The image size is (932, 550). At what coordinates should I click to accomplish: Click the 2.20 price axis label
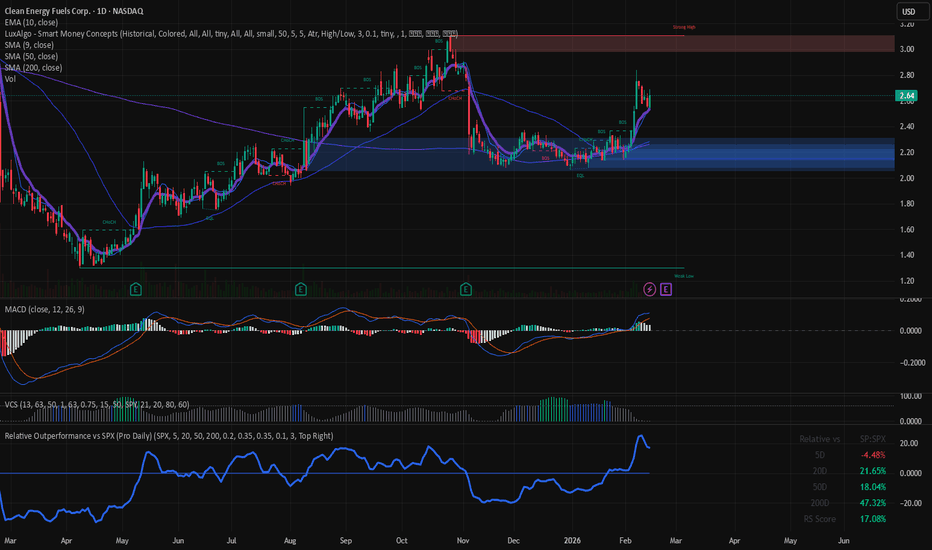click(906, 152)
